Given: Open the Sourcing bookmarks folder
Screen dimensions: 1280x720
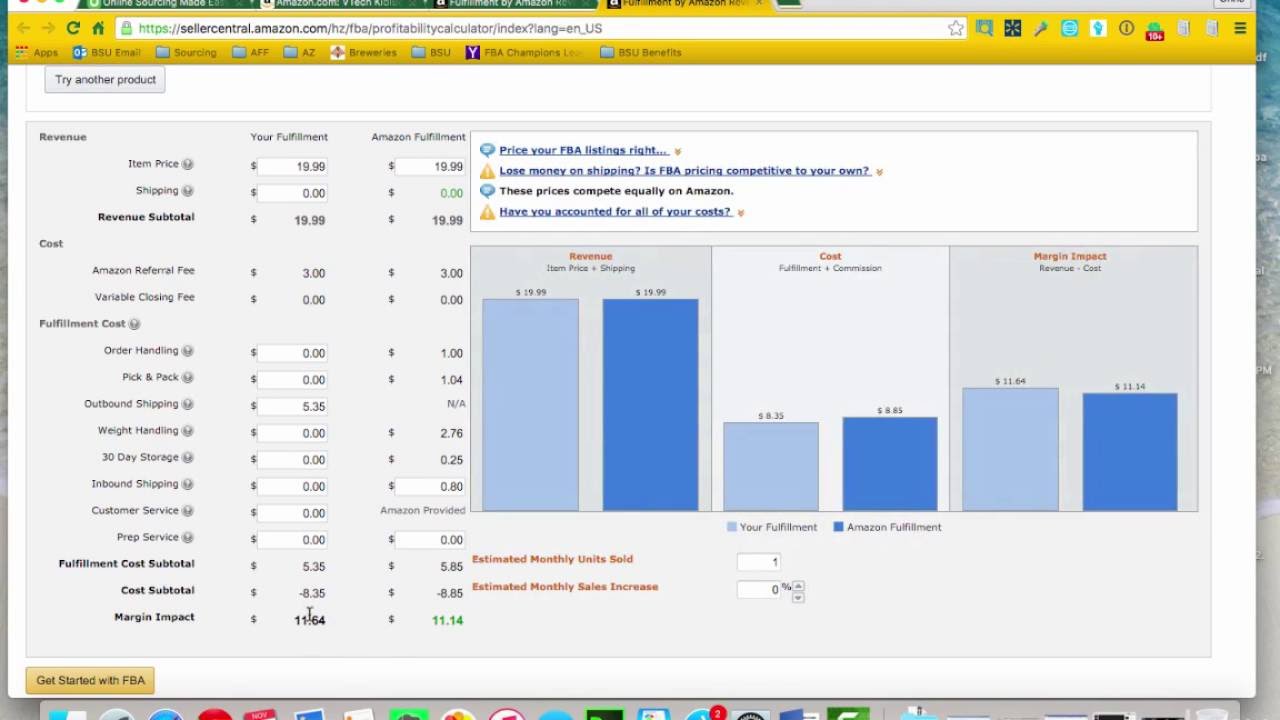Looking at the screenshot, I should [185, 52].
